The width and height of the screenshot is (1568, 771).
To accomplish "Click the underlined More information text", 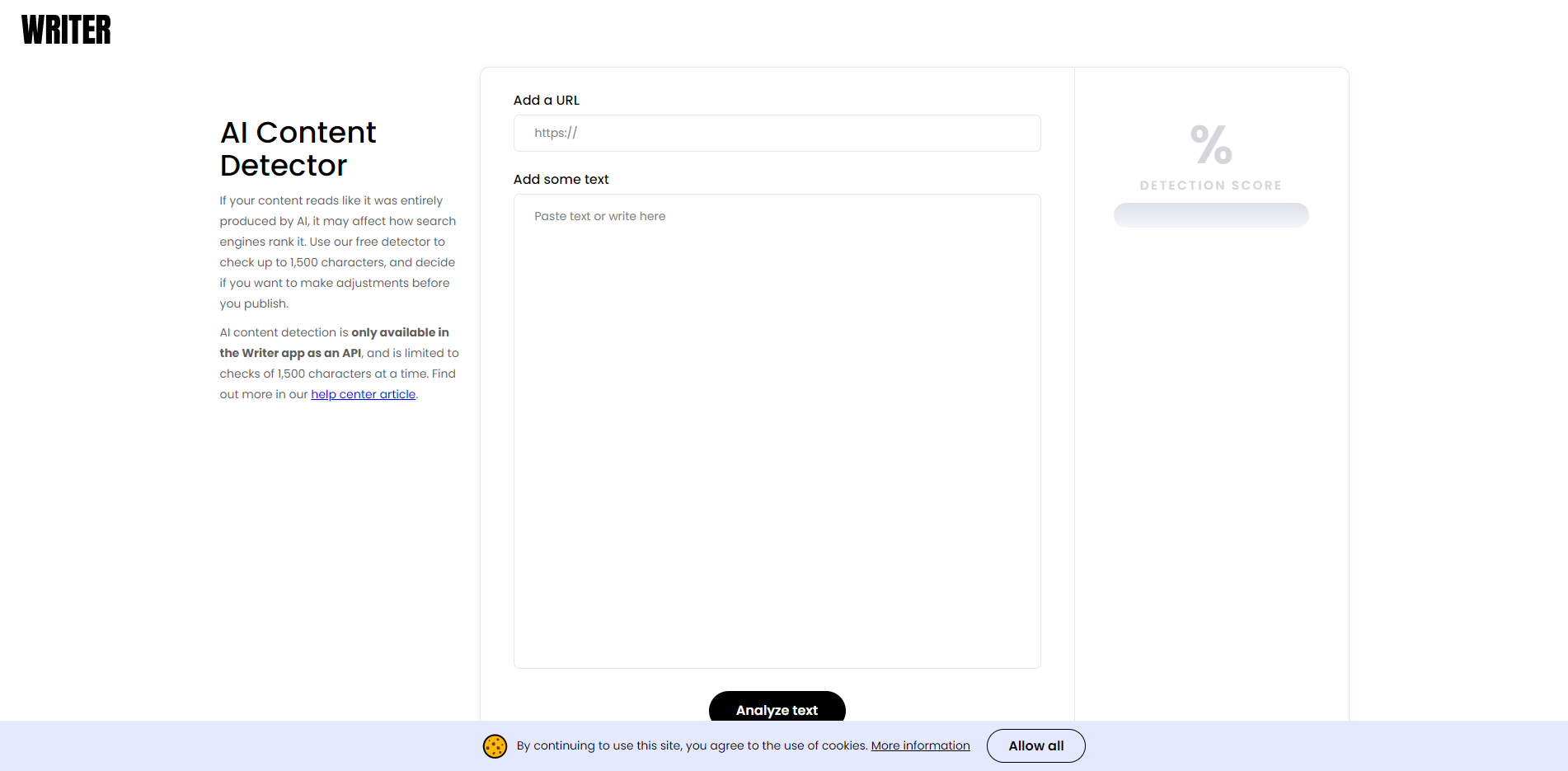I will (x=920, y=745).
